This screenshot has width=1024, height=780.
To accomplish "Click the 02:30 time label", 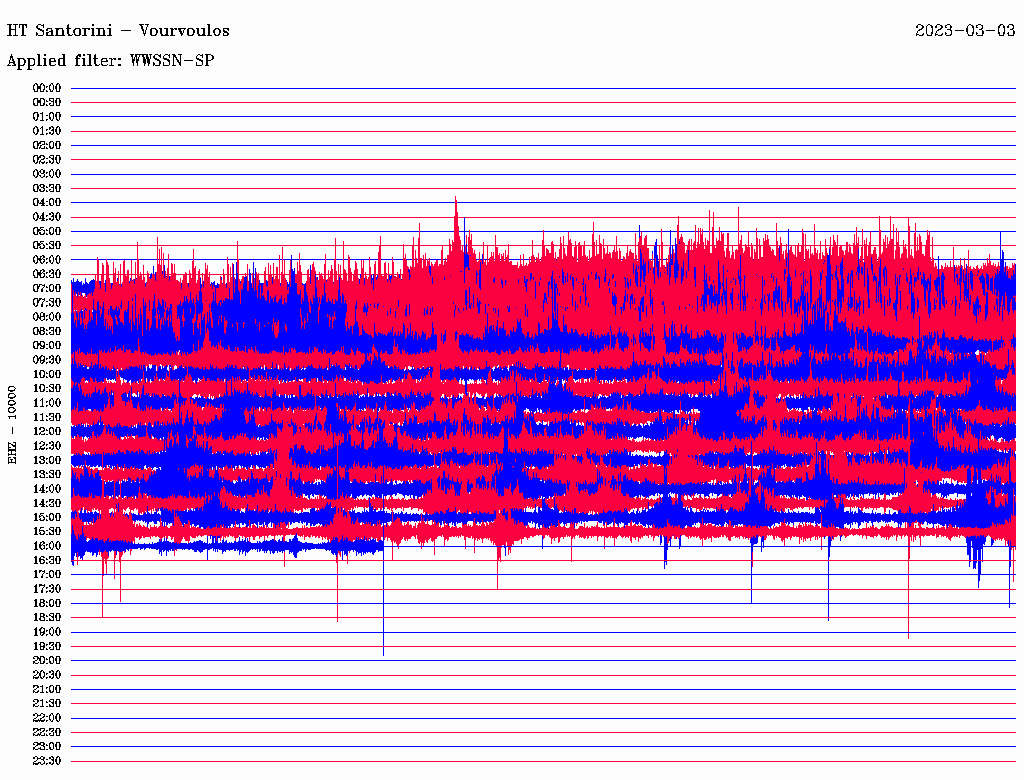I will pos(47,160).
